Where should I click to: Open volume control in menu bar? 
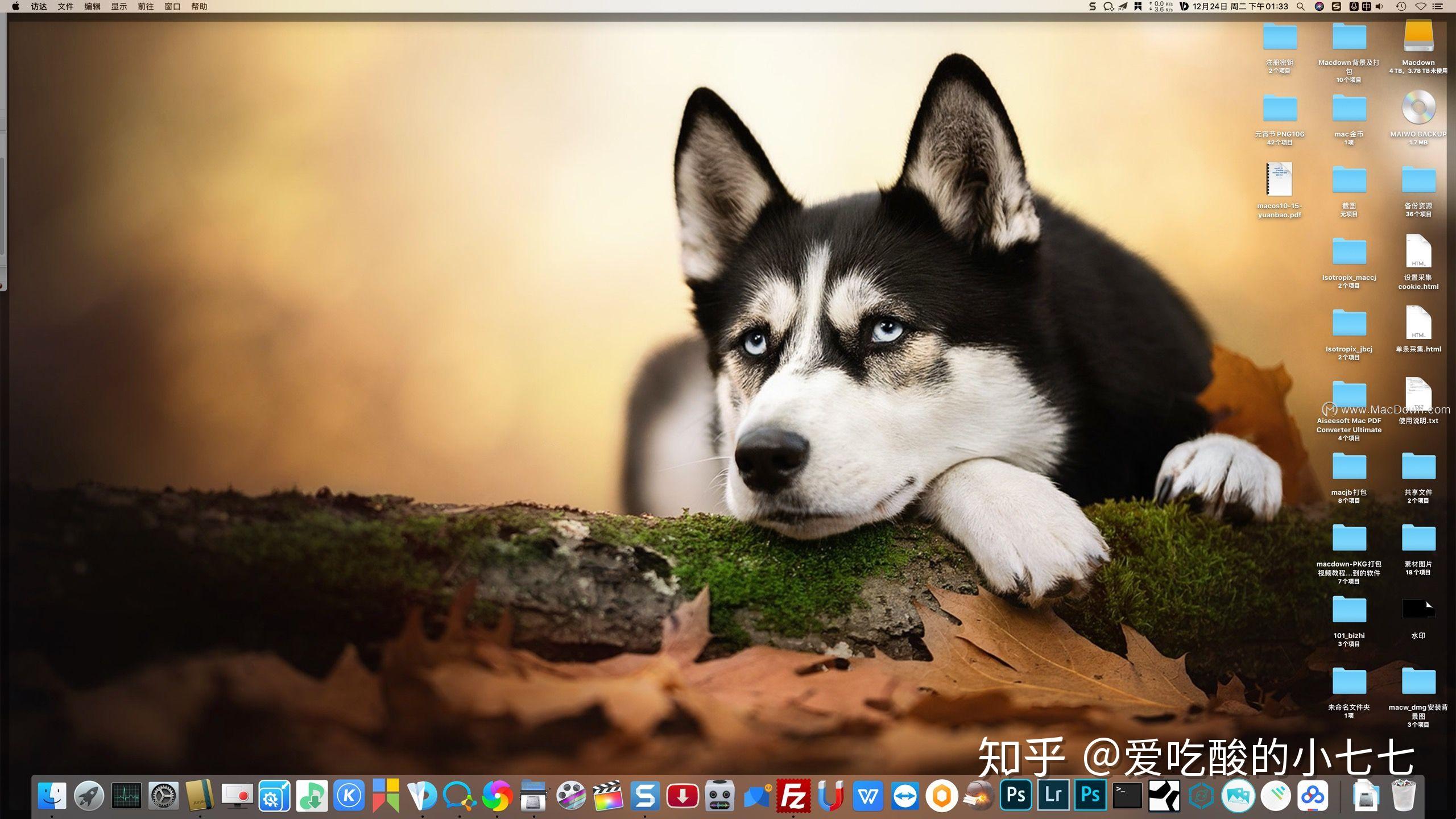[1379, 6]
